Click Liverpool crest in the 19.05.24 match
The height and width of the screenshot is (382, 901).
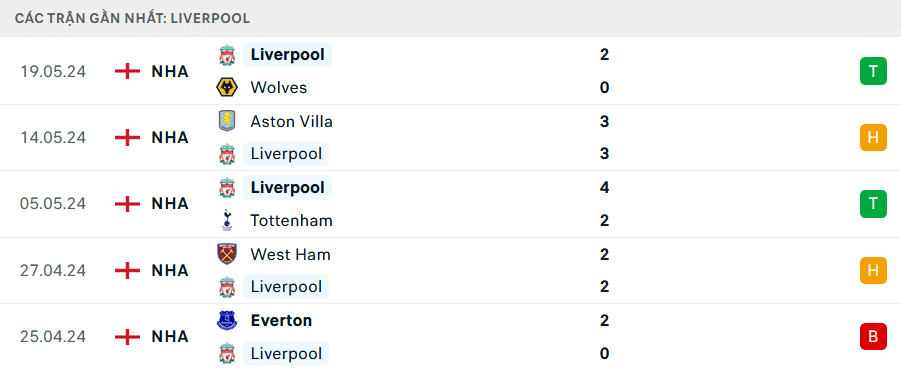pos(227,55)
